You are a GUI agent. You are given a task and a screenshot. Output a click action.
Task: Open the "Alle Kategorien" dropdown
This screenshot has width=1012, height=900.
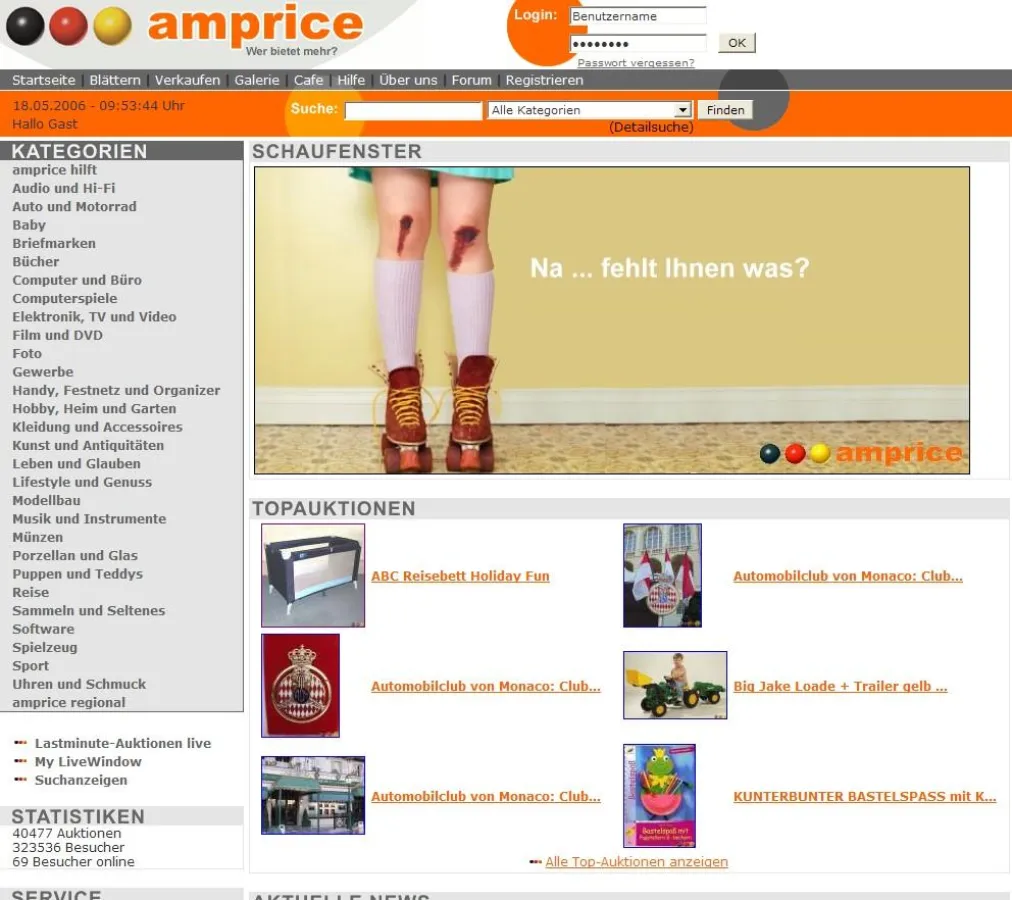(x=588, y=110)
